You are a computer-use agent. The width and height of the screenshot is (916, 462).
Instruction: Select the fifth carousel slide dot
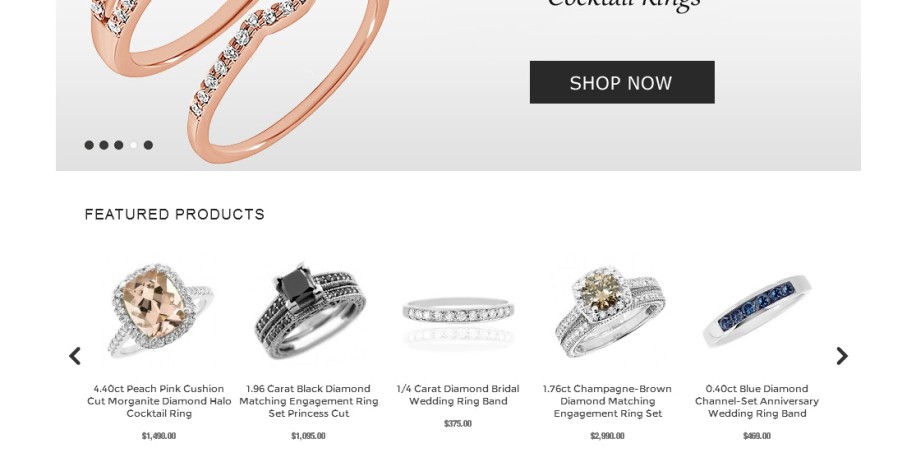click(x=148, y=145)
